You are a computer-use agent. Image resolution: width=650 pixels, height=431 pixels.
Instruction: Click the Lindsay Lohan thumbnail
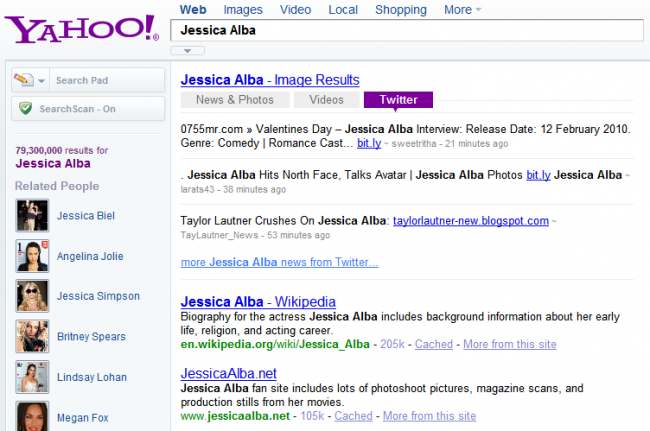point(32,377)
